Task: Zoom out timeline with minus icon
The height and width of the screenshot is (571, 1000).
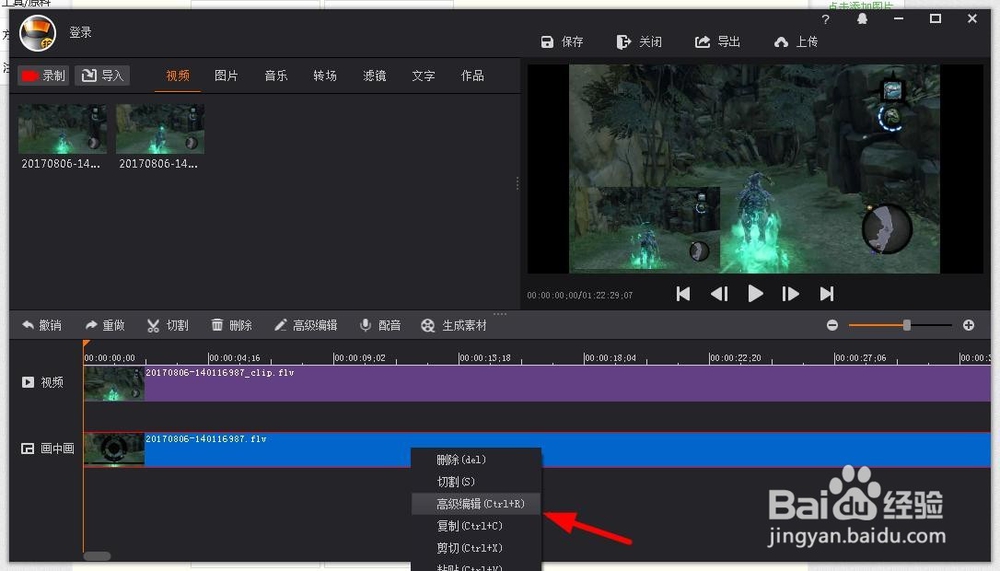Action: tap(832, 325)
